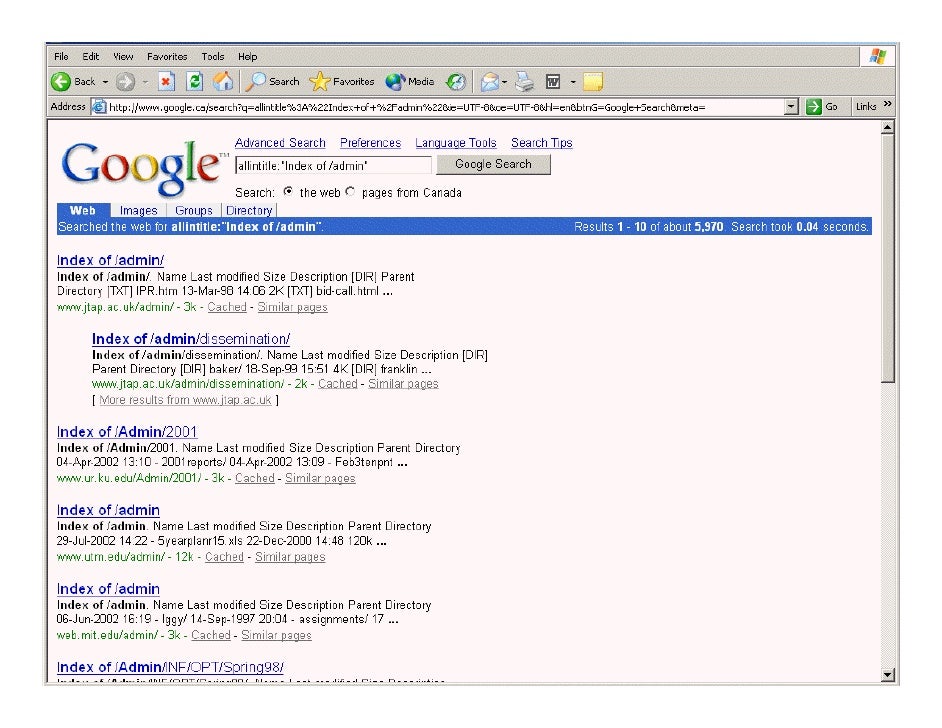942x728 pixels.
Task: Refresh the page with green arrows icon
Action: click(x=195, y=82)
